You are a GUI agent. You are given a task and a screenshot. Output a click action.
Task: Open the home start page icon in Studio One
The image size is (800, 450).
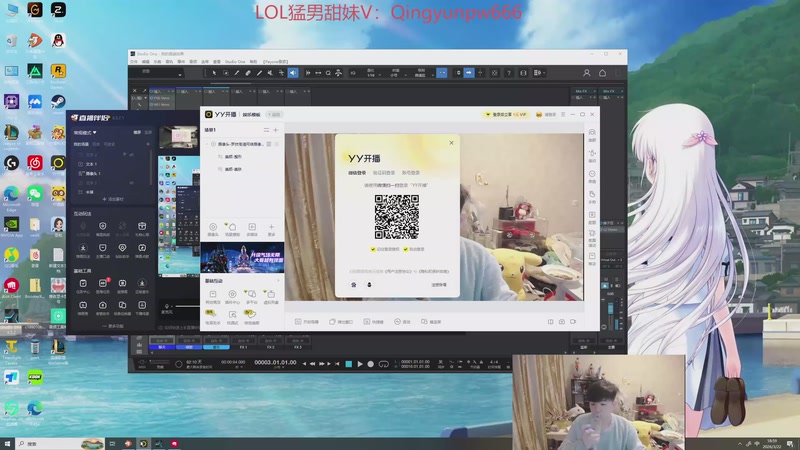[603, 73]
